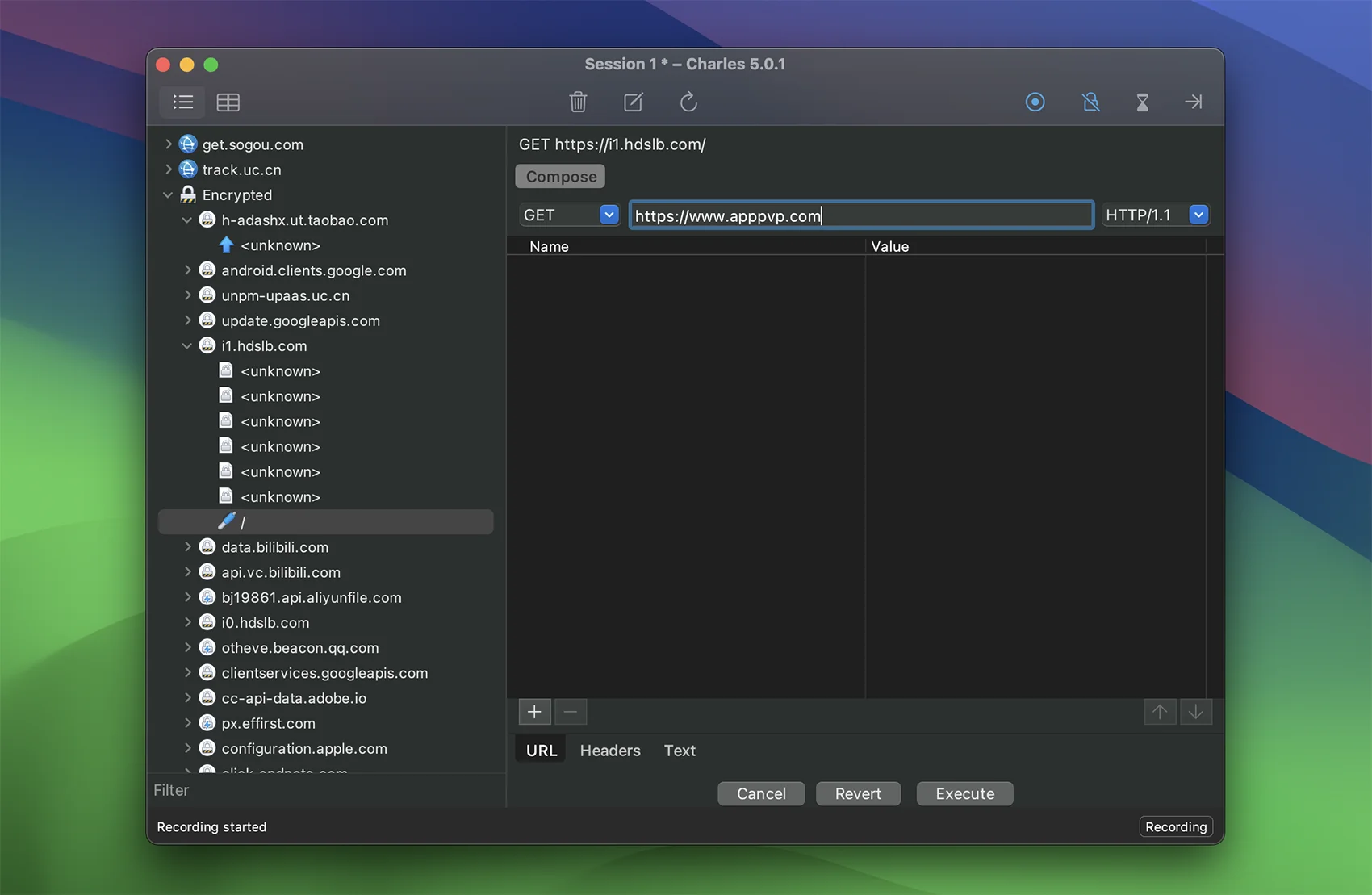Add a new parameter with plus button
The height and width of the screenshot is (895, 1372).
click(x=534, y=712)
